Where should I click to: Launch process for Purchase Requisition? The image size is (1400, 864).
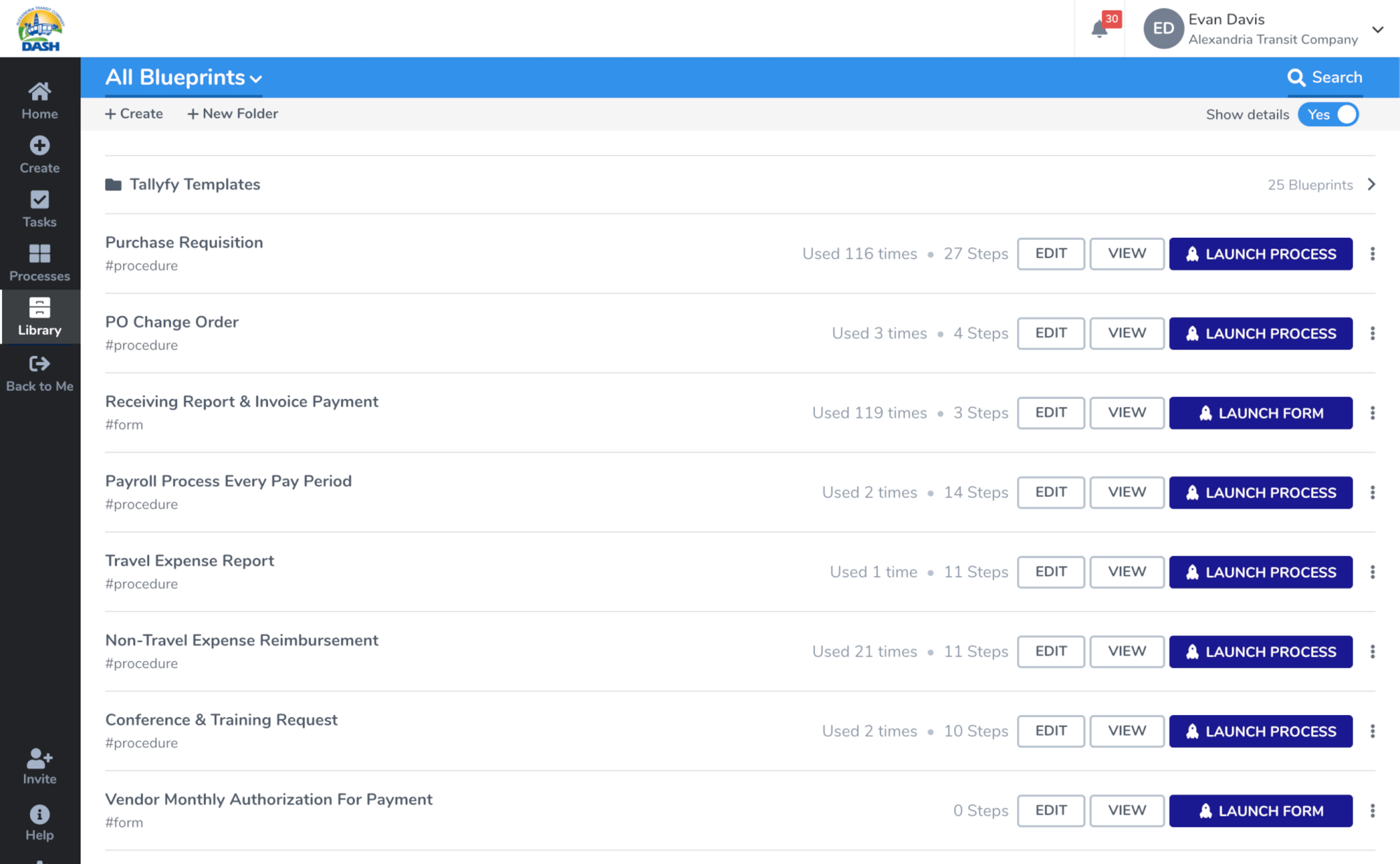[1261, 254]
